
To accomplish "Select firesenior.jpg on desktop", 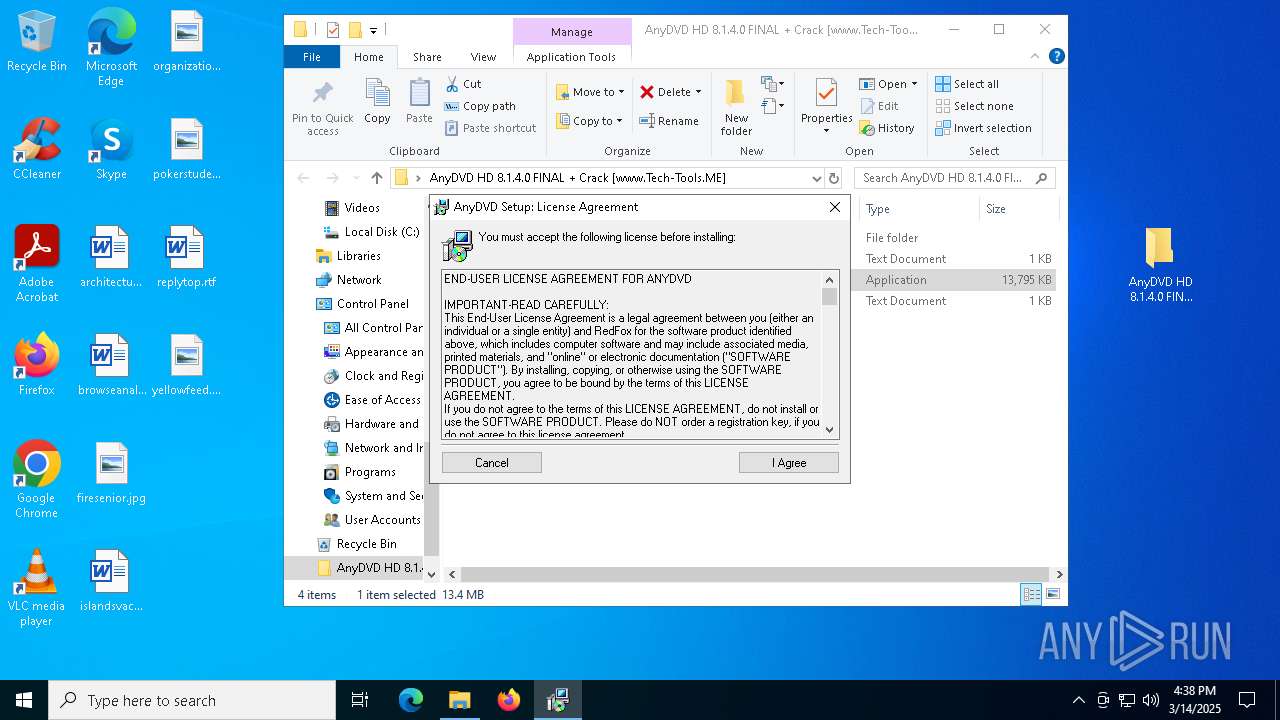I will (x=111, y=473).
